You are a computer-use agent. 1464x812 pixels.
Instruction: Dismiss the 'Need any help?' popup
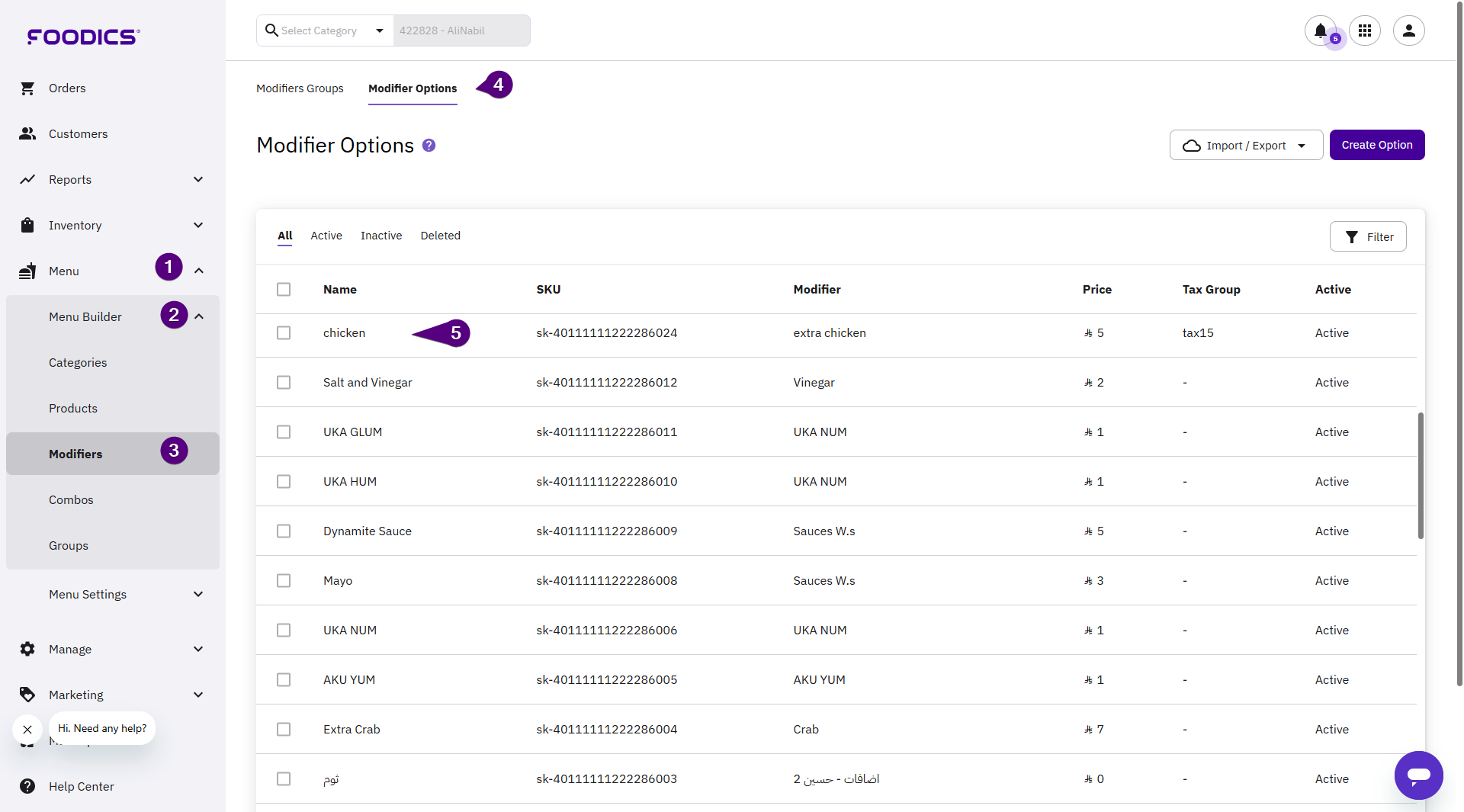pyautogui.click(x=27, y=730)
